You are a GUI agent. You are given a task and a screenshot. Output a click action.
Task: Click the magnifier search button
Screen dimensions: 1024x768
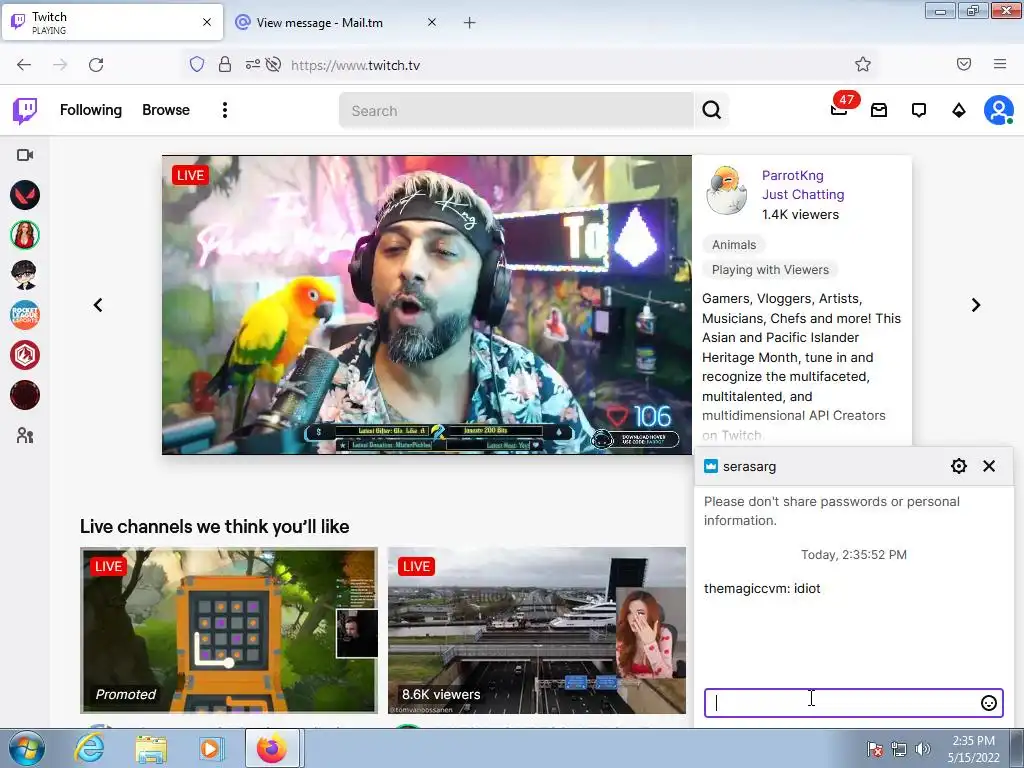coord(712,110)
